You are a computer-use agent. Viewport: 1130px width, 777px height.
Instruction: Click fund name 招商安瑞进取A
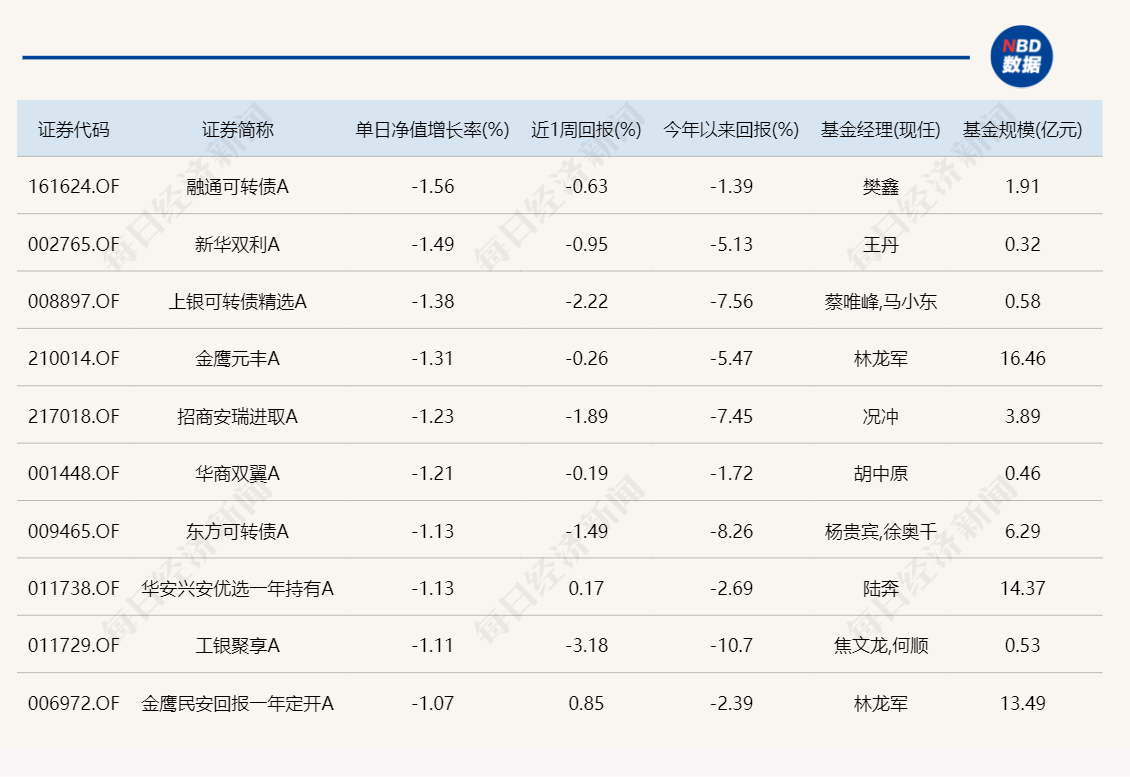[237, 416]
